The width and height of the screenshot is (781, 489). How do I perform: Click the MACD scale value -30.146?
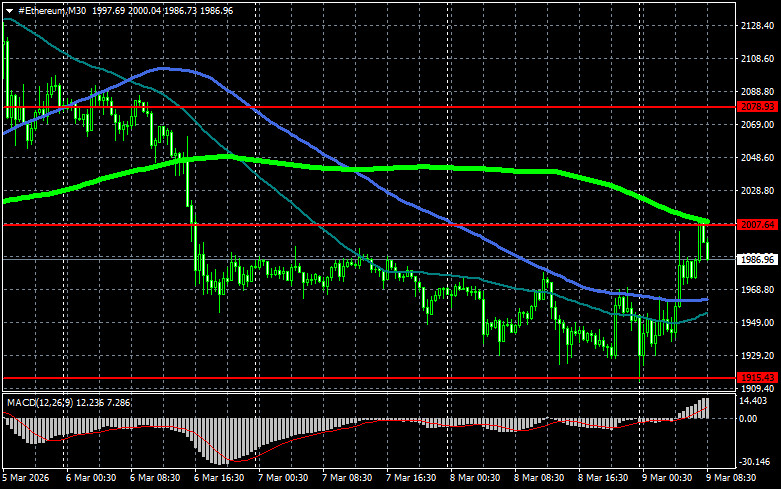(x=755, y=462)
